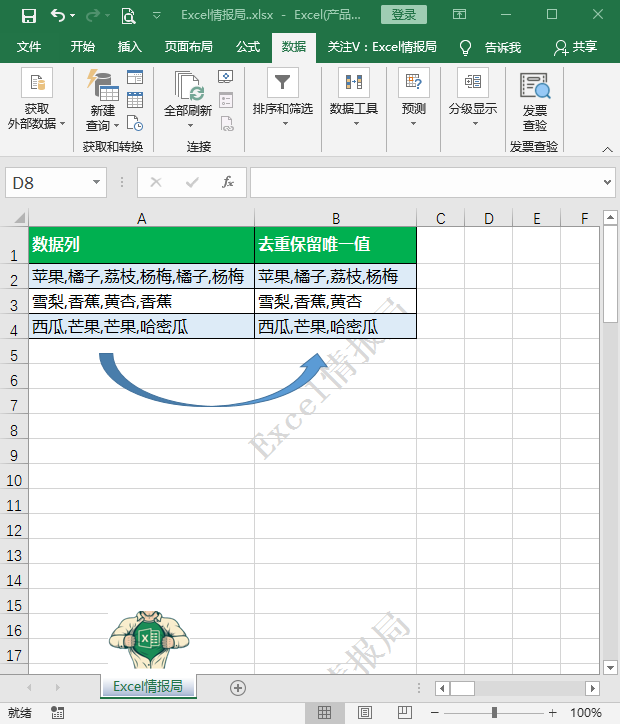Click the insert function fx icon

[x=228, y=182]
